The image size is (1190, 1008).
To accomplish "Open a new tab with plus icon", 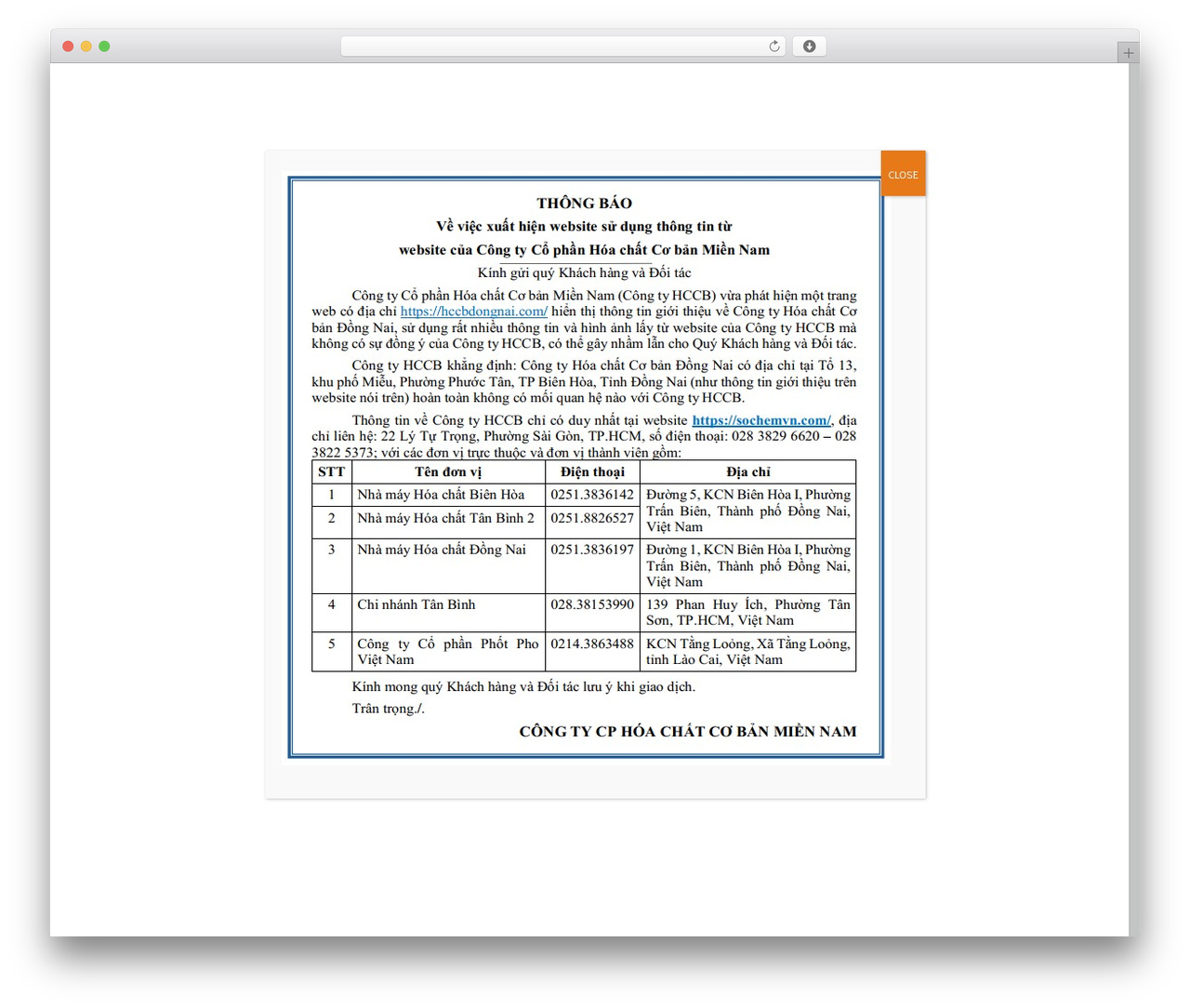I will pyautogui.click(x=1128, y=53).
